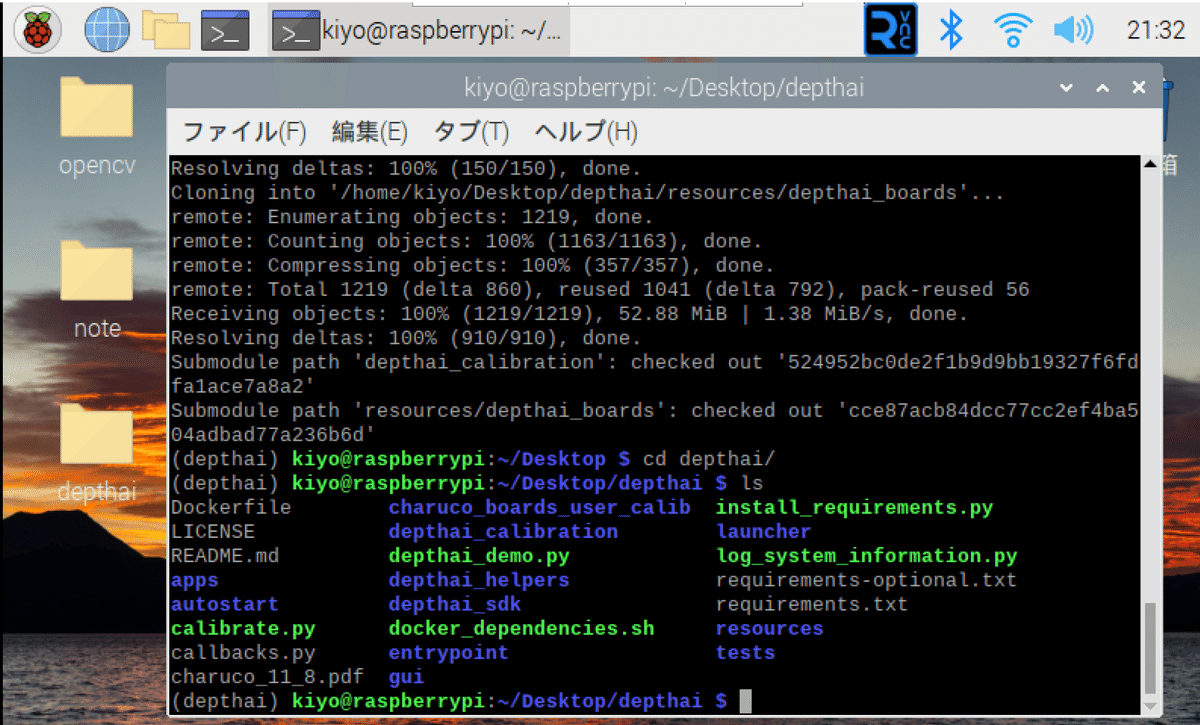This screenshot has width=1200, height=725.
Task: Open the 編集(E) menu
Action: tap(370, 131)
